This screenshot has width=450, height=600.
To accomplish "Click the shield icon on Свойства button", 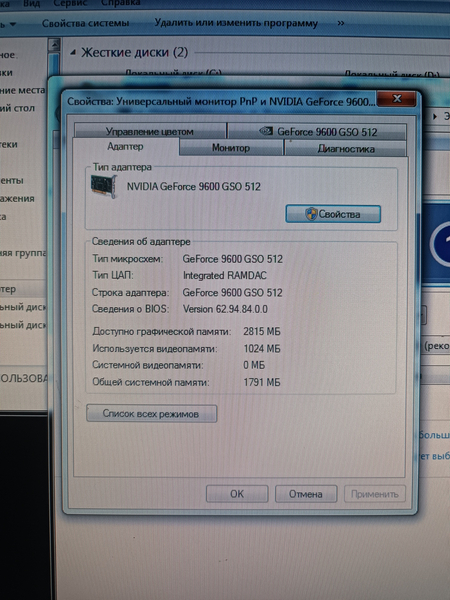I will (311, 214).
